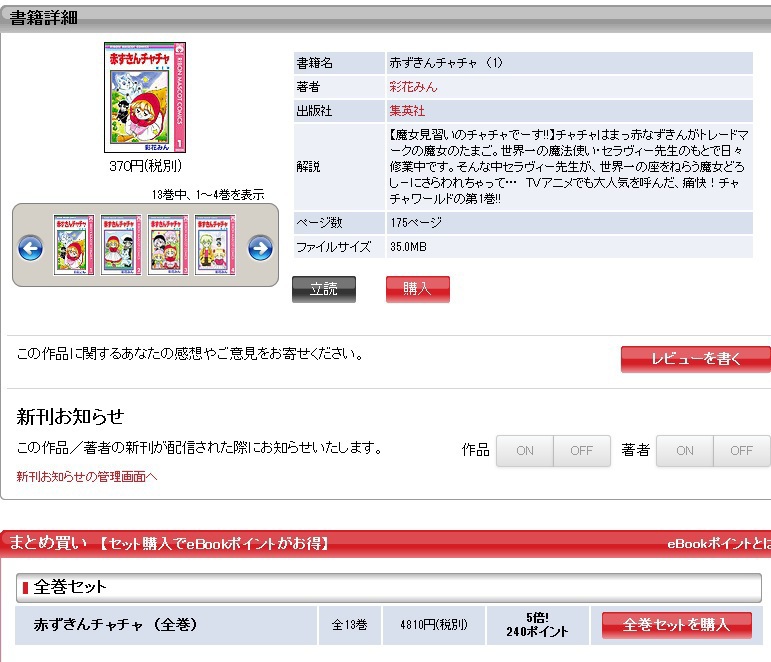Turn OFF new release notice for 著者

click(x=741, y=451)
